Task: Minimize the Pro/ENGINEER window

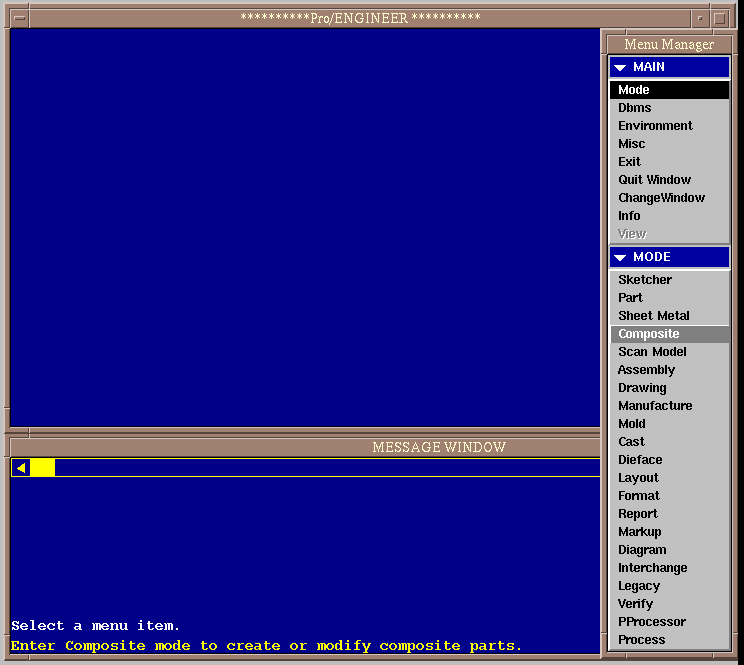Action: (699, 18)
